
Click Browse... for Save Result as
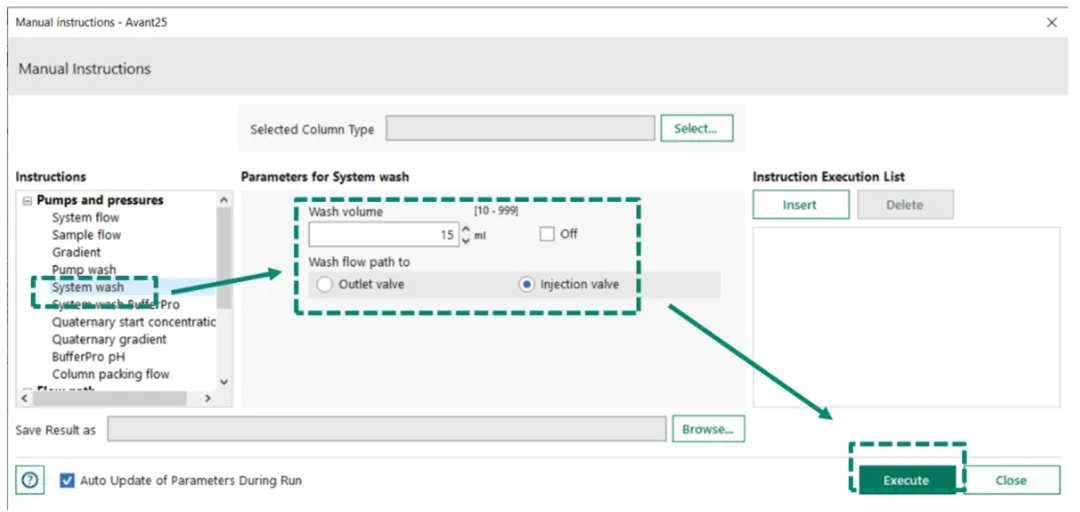708,429
